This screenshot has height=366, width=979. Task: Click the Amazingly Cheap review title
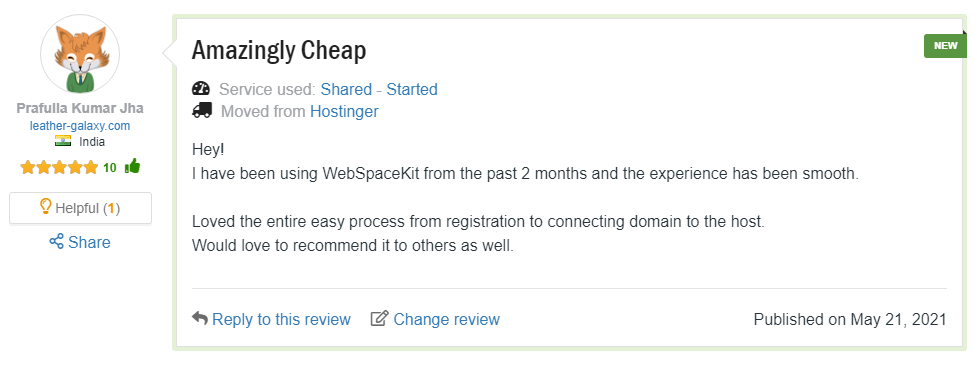tap(278, 51)
